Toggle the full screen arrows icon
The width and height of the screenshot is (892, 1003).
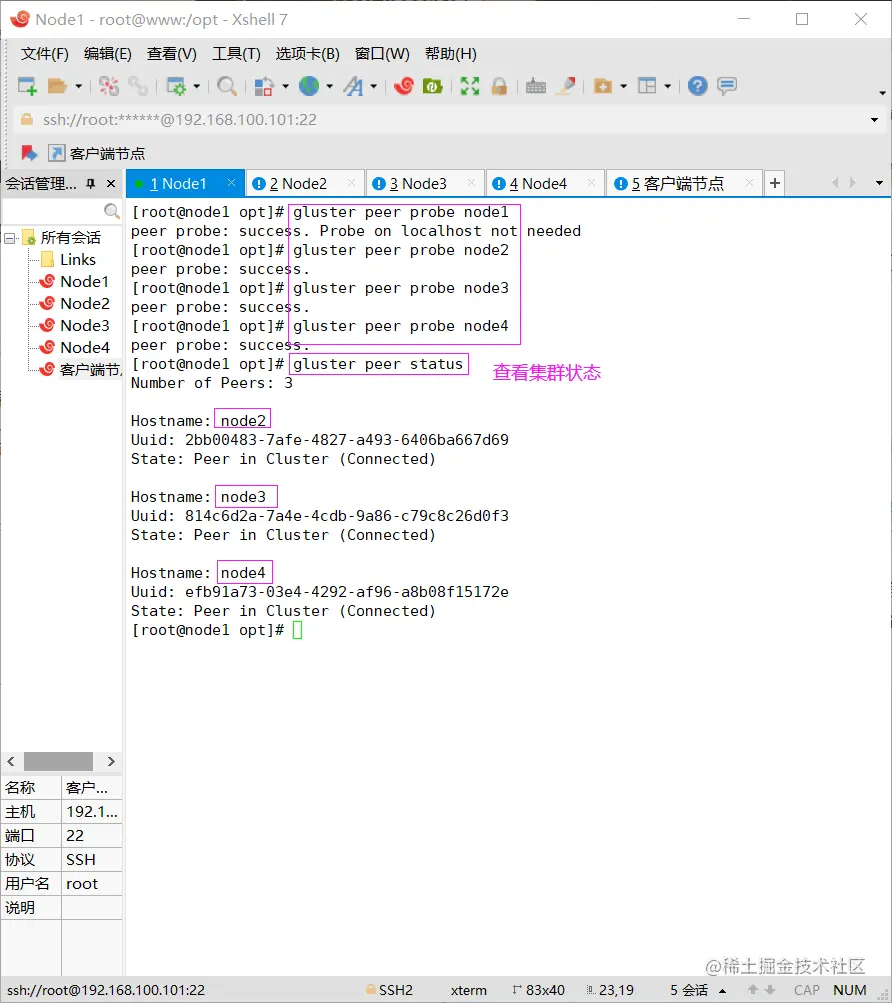[470, 86]
